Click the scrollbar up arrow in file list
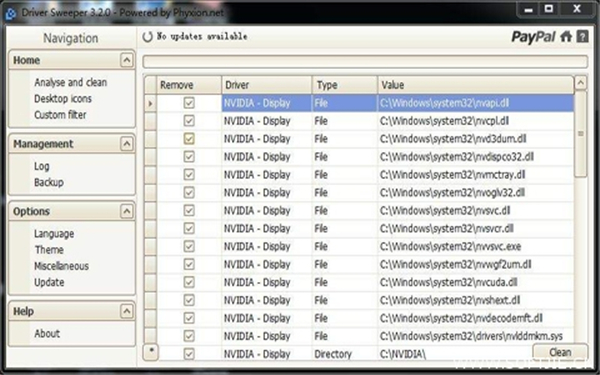This screenshot has height=375, width=600. (x=581, y=82)
